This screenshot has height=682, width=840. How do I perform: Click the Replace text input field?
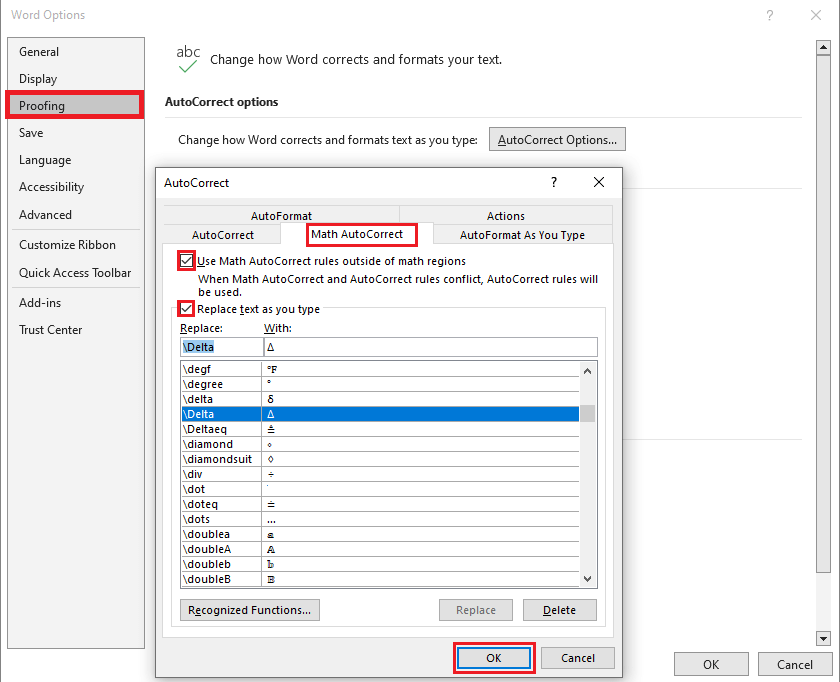click(x=220, y=347)
